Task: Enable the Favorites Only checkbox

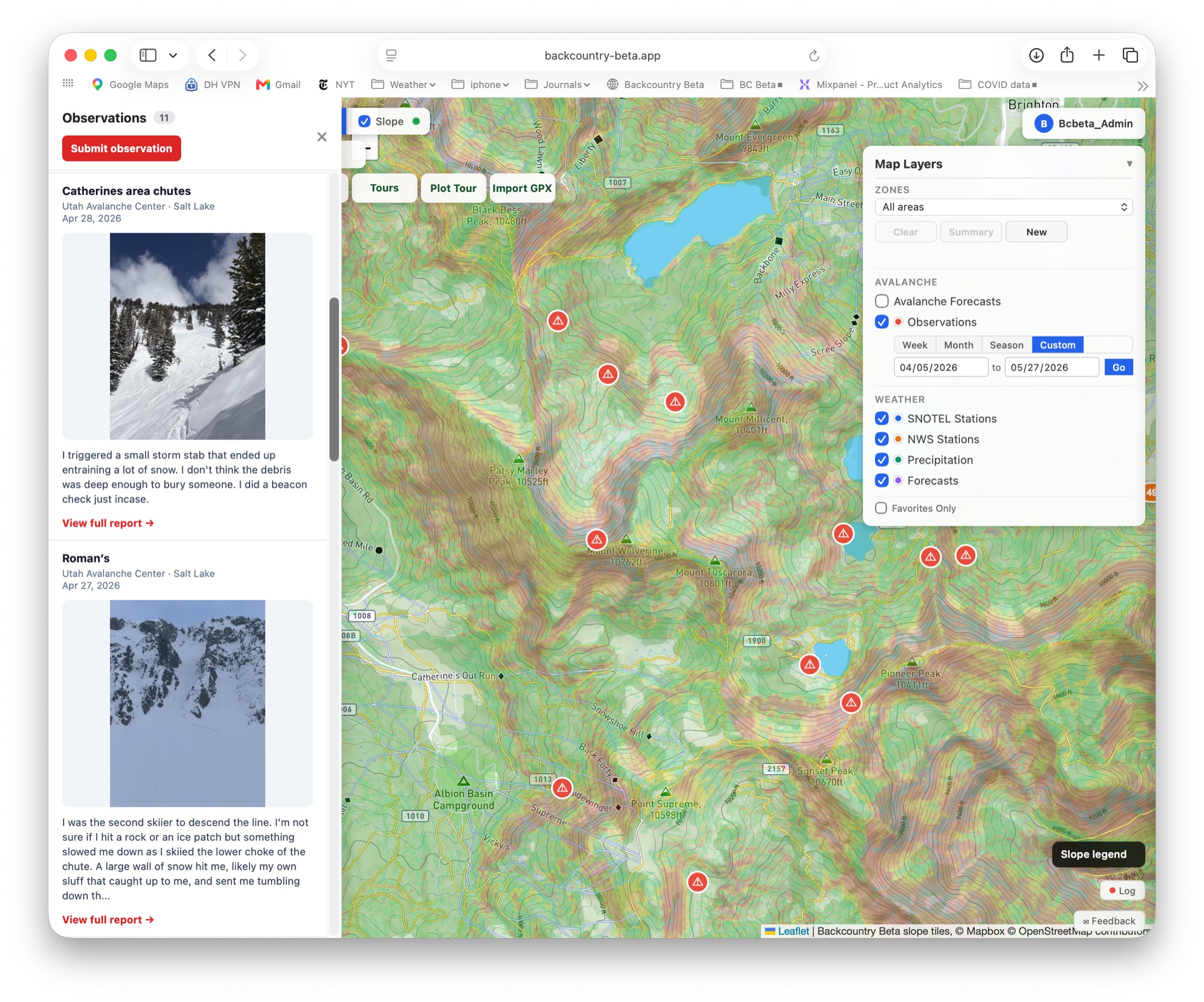Action: 881,508
